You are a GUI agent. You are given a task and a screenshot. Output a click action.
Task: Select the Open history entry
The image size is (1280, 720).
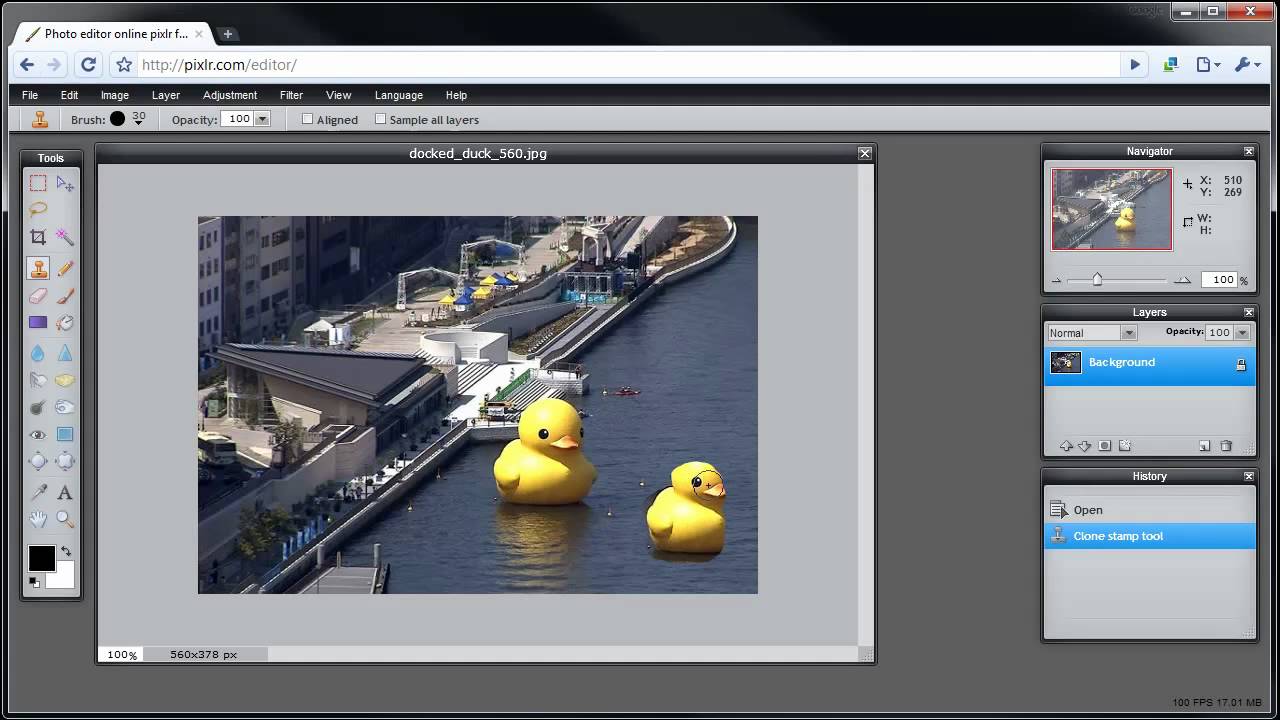[1150, 510]
